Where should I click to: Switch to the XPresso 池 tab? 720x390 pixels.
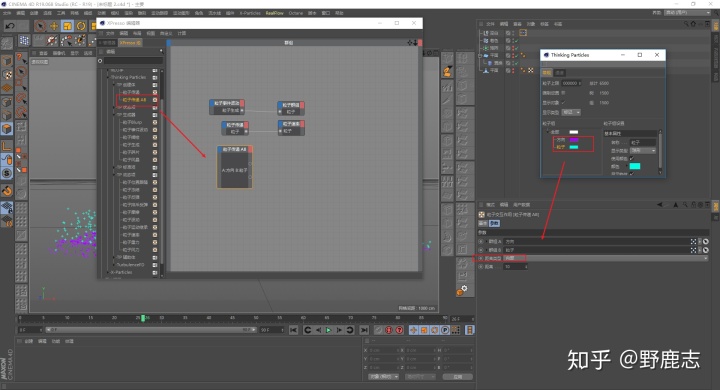[x=130, y=43]
